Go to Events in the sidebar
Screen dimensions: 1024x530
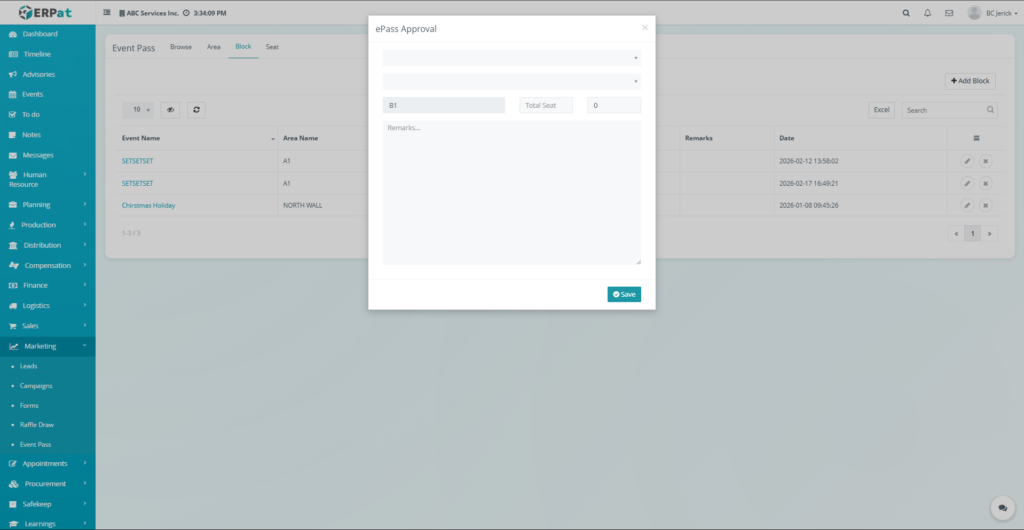pyautogui.click(x=47, y=94)
